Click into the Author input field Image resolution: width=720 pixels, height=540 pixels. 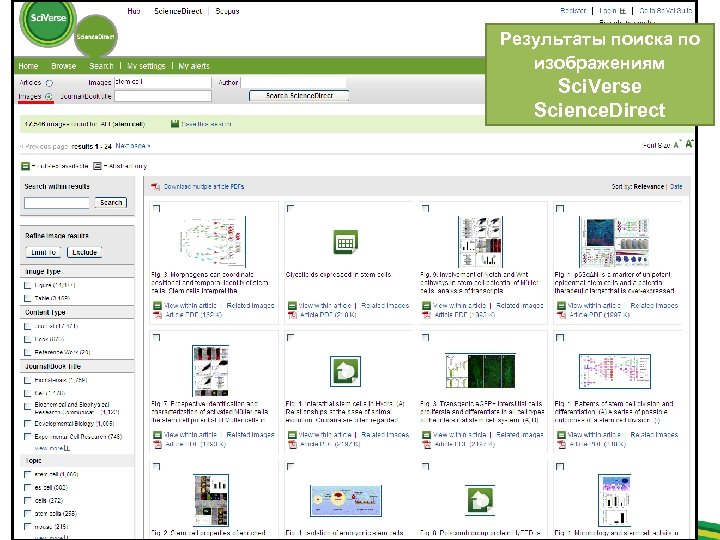coord(294,83)
